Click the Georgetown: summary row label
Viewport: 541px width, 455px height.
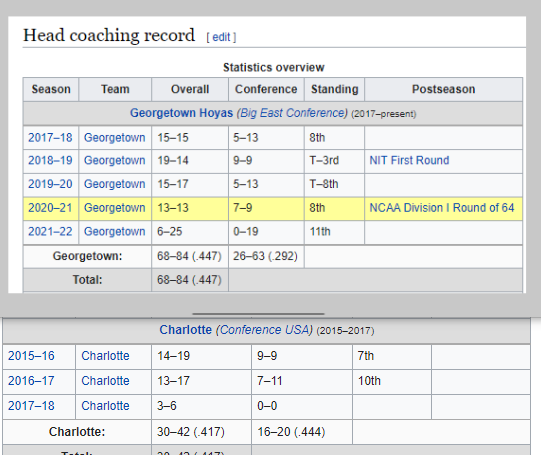[x=87, y=256]
